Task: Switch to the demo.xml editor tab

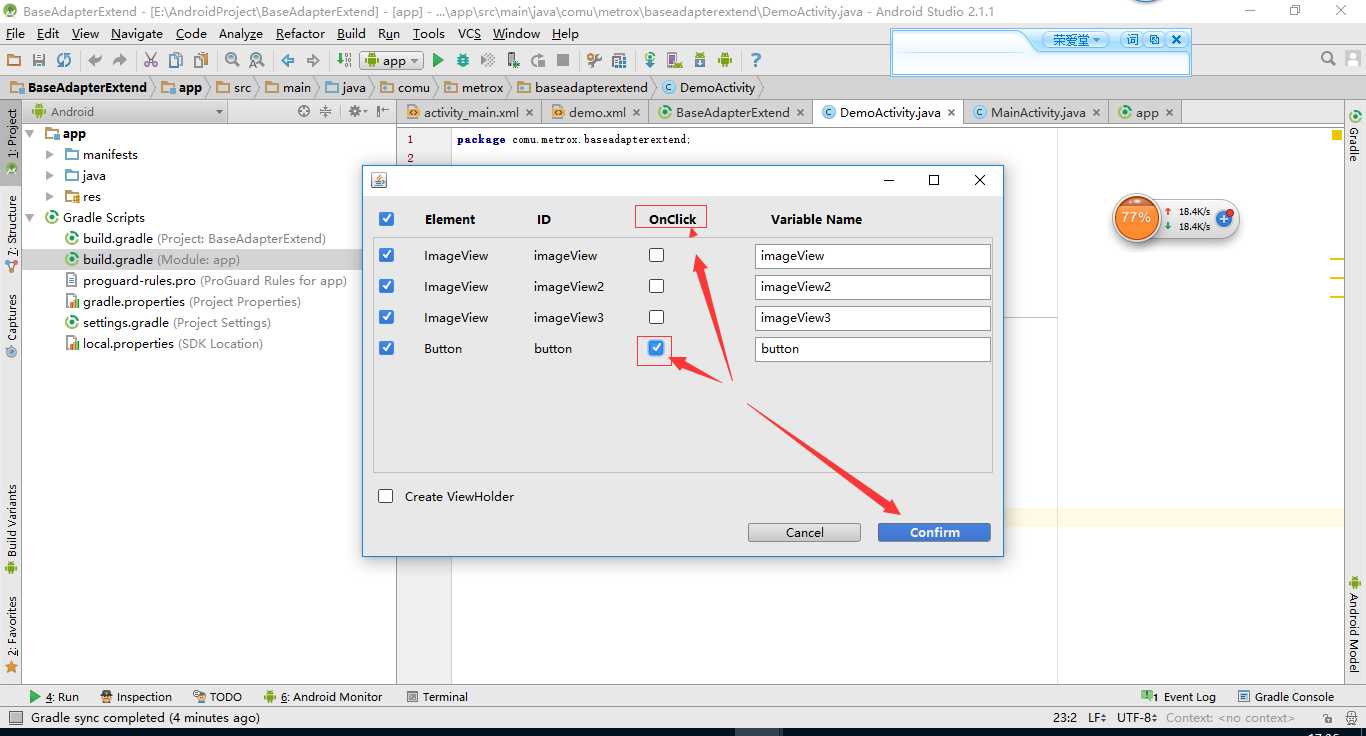Action: tap(597, 112)
